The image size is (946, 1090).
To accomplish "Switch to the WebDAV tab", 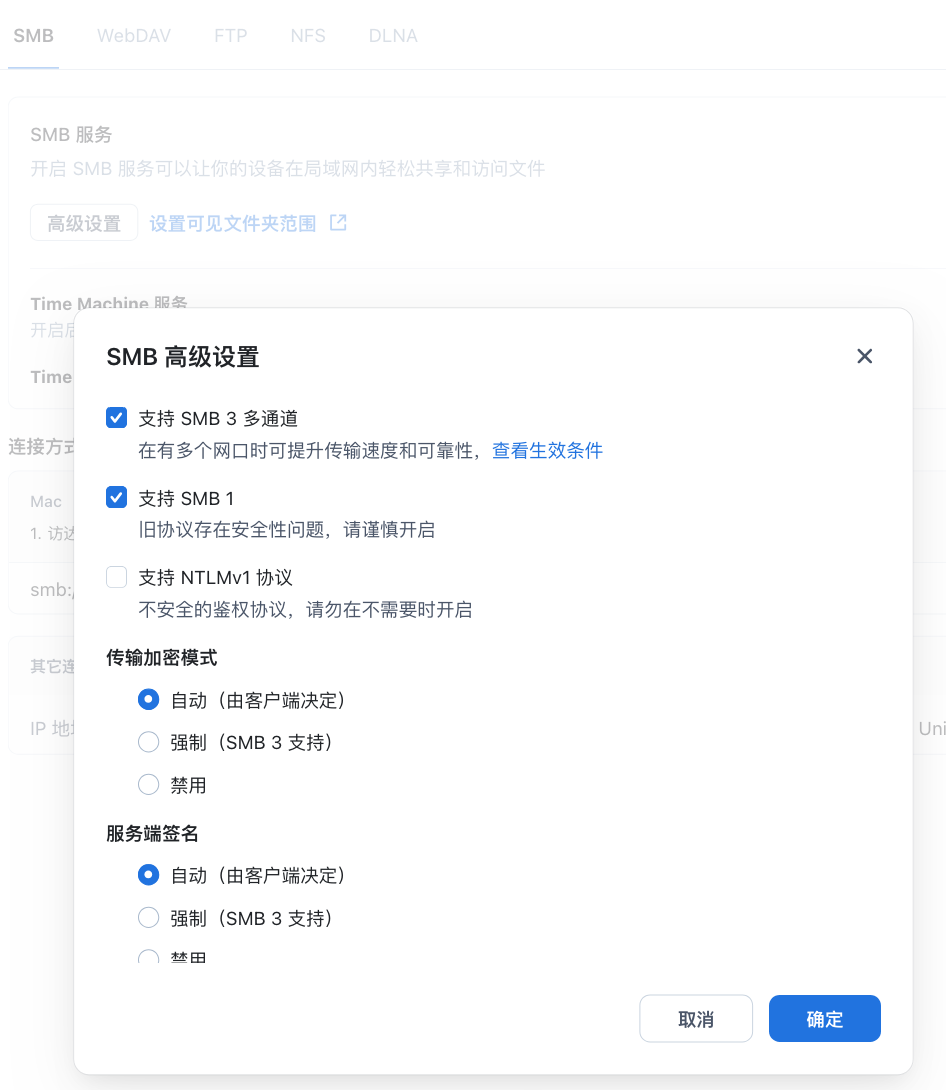I will [133, 35].
